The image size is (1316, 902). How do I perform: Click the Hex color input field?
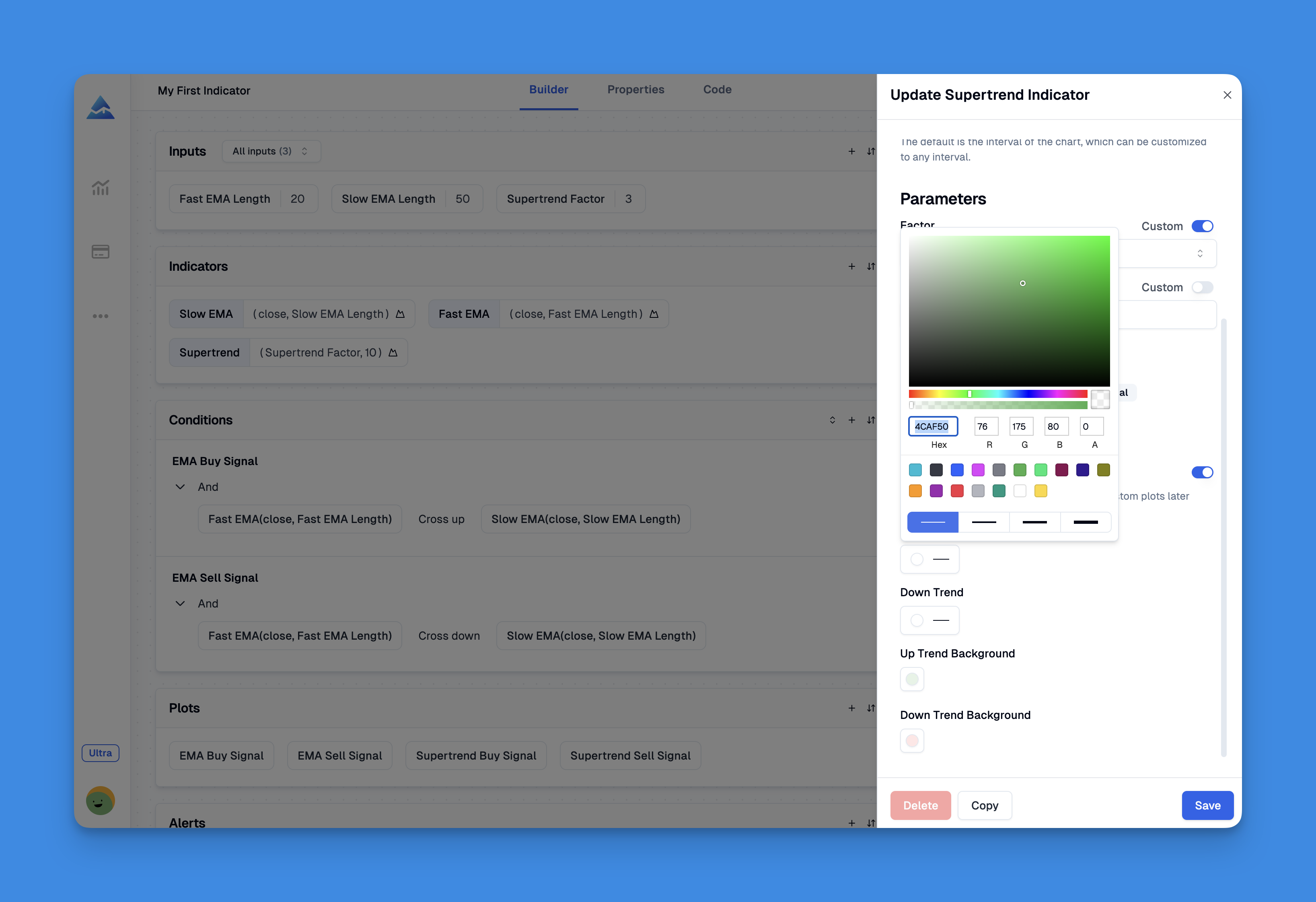(933, 426)
